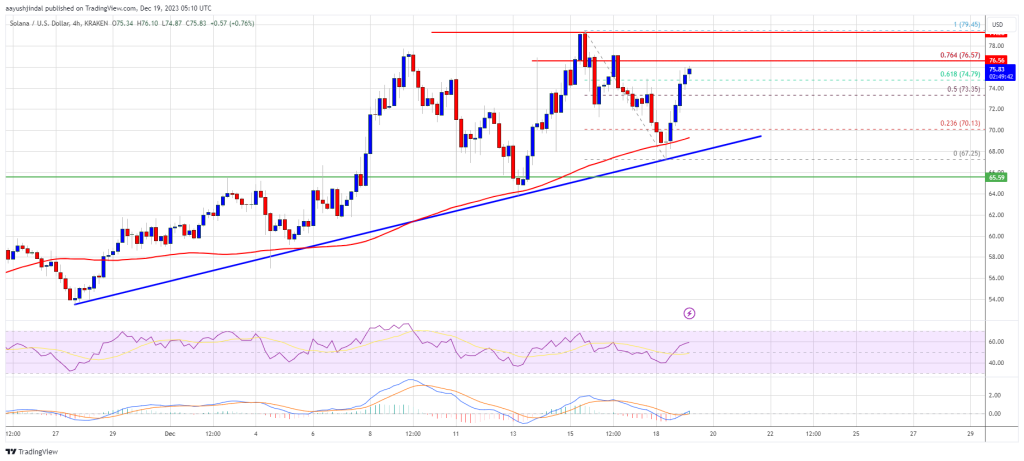1024x461 pixels.
Task: Click the purple lightning bolt event icon
Action: 689,313
